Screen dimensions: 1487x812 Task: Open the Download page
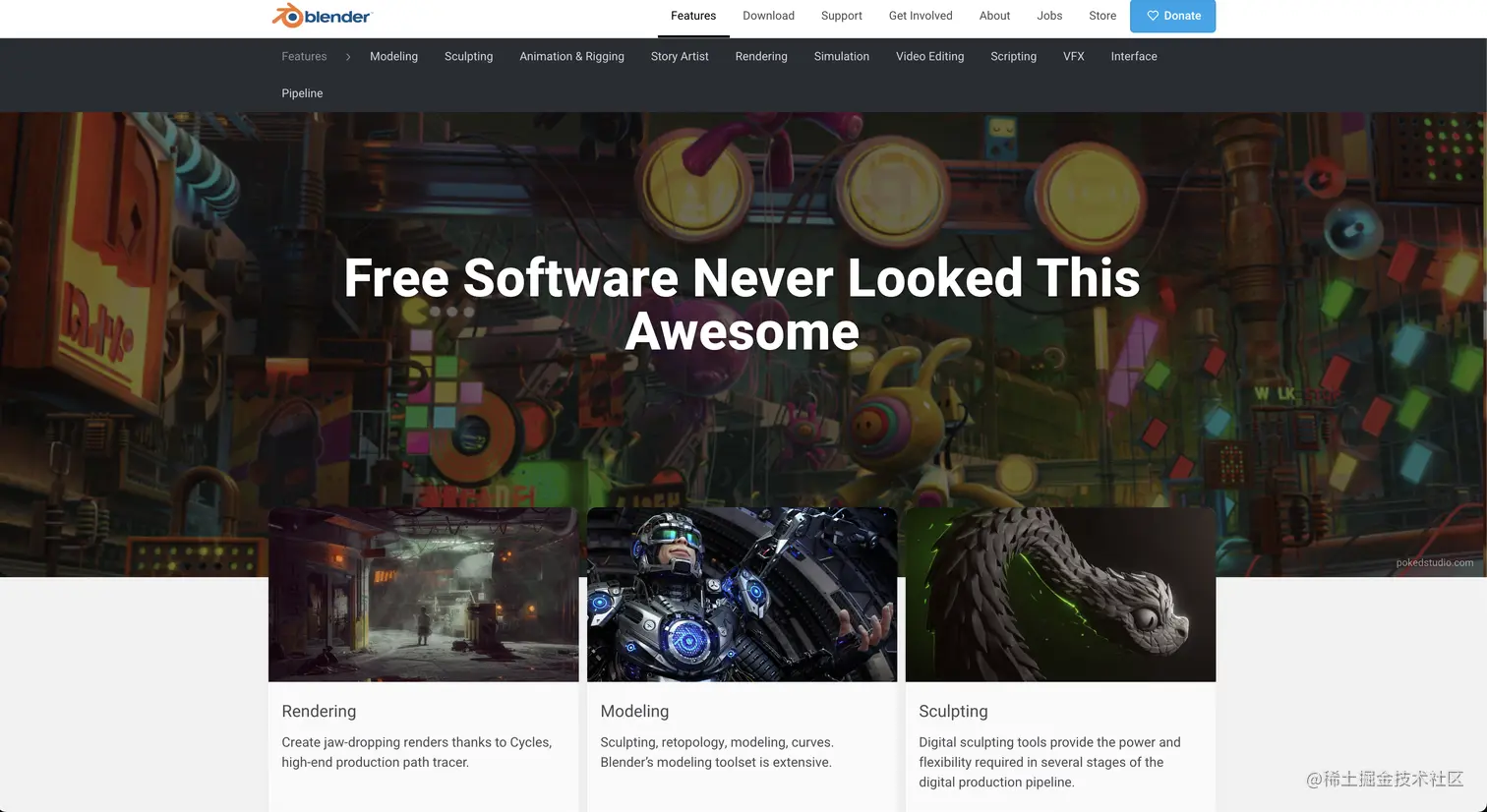point(768,16)
